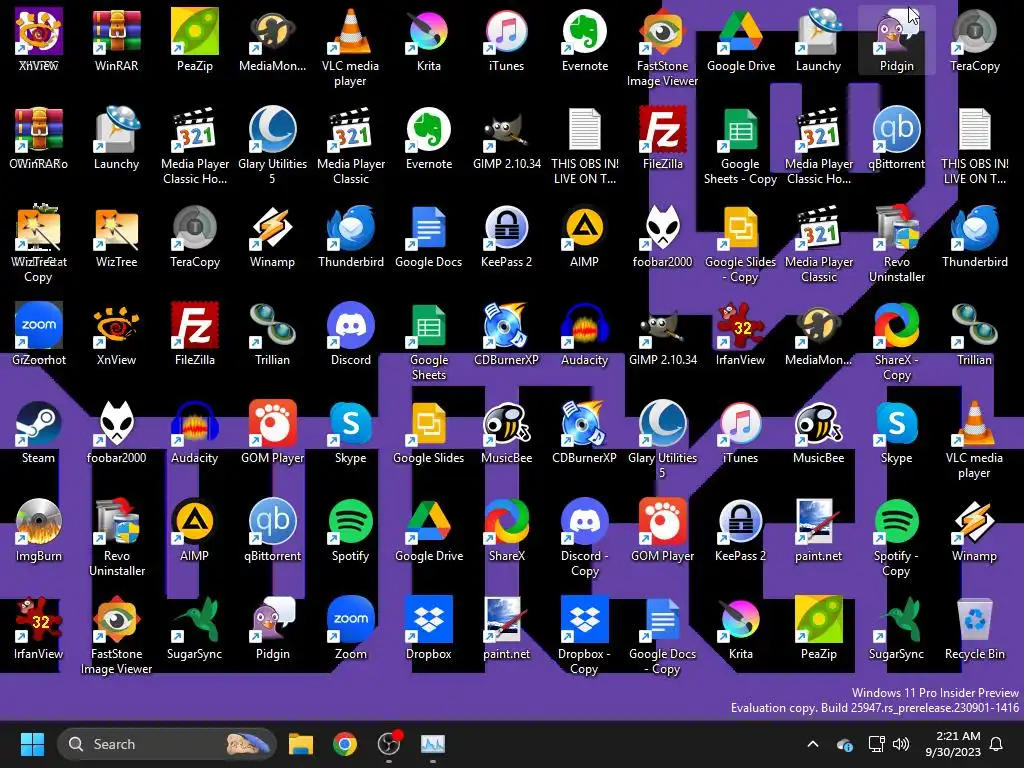Image resolution: width=1024 pixels, height=768 pixels.
Task: Select the Audacity icon beside GOM Player
Action: [x=195, y=432]
